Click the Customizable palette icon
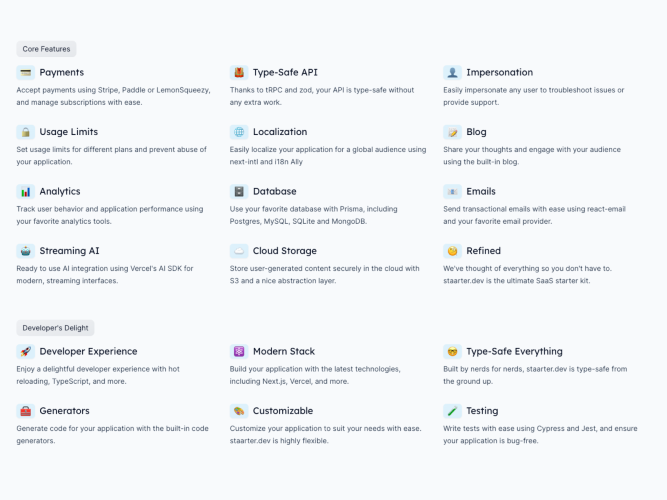 tap(239, 411)
